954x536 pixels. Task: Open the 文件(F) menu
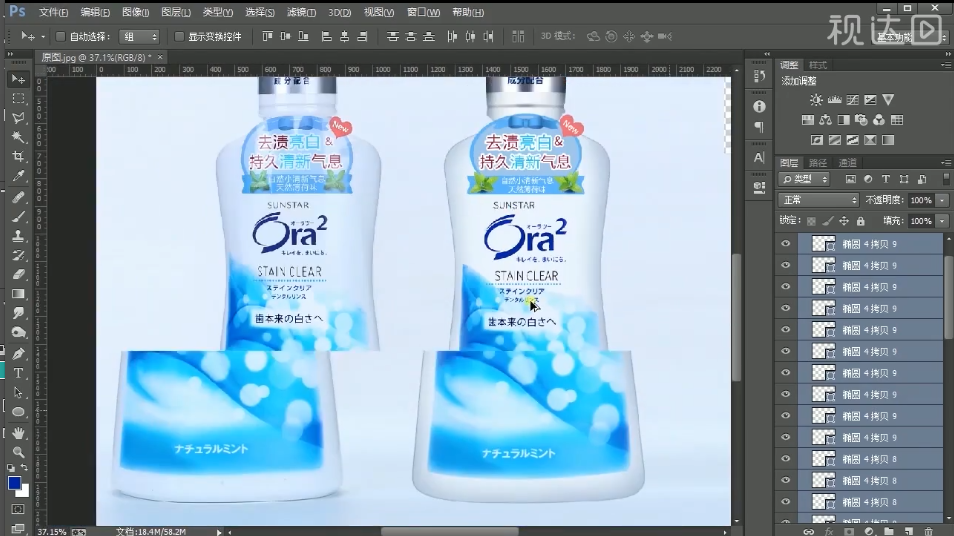point(54,12)
